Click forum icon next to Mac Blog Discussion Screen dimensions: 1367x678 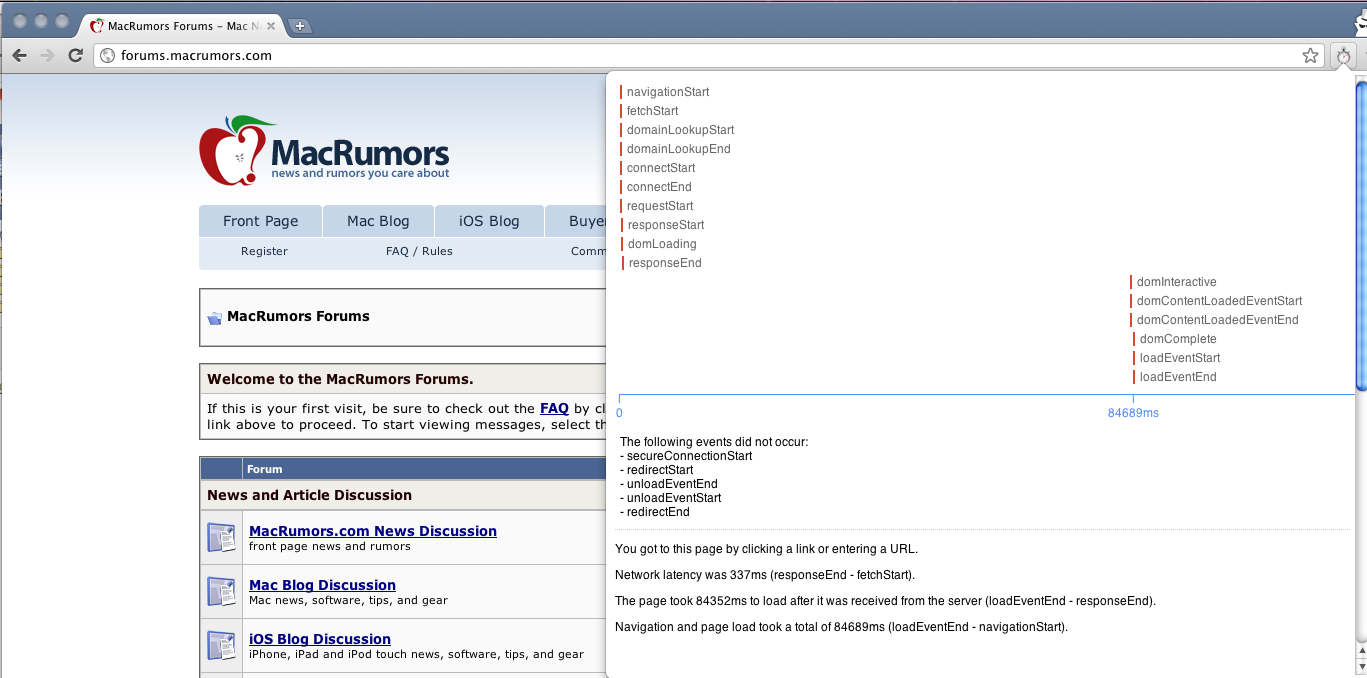[221, 591]
